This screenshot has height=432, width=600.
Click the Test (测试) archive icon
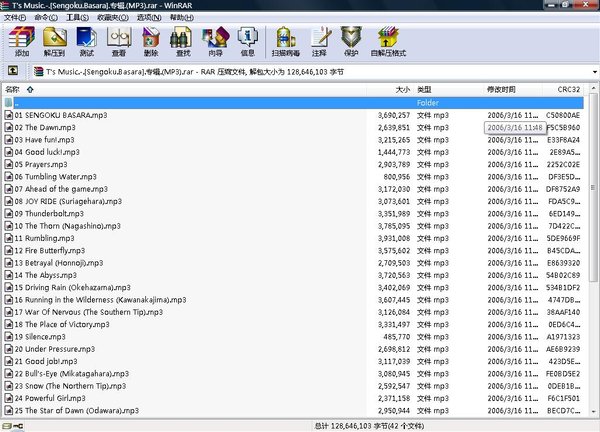pyautogui.click(x=87, y=42)
